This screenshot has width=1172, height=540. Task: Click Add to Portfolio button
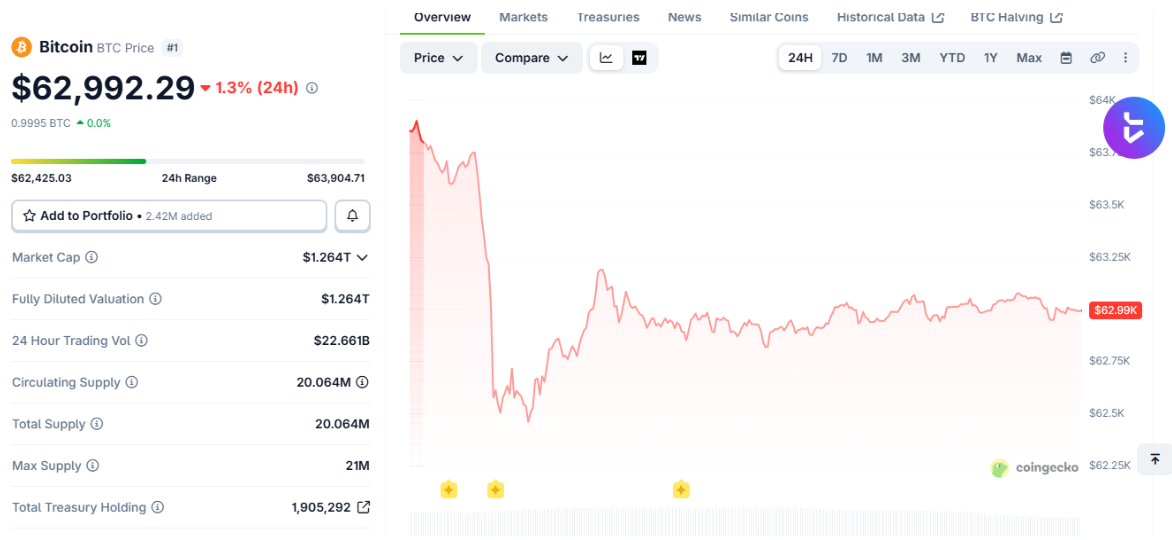[169, 216]
